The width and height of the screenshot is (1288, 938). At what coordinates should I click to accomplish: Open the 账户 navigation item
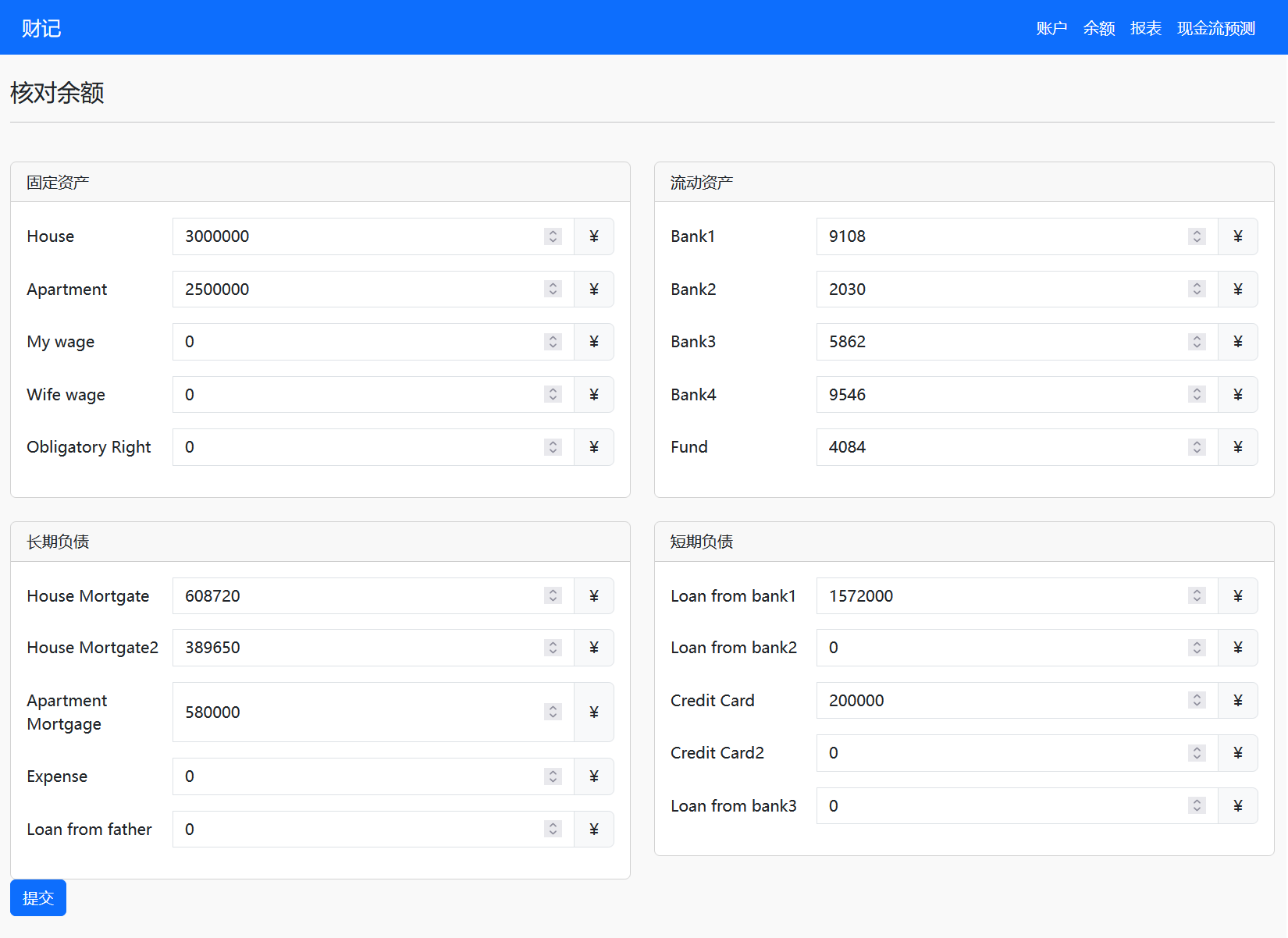click(x=1051, y=28)
